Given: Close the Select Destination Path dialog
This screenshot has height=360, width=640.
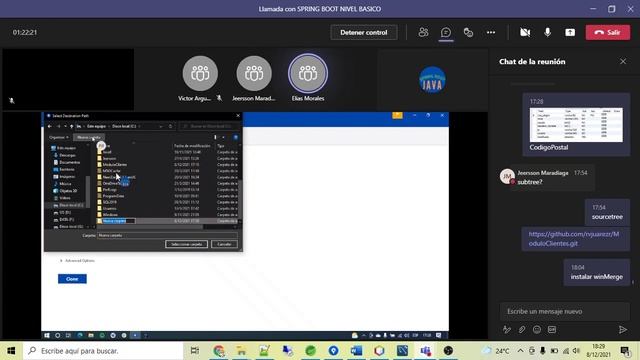Looking at the screenshot, I should click(x=238, y=116).
